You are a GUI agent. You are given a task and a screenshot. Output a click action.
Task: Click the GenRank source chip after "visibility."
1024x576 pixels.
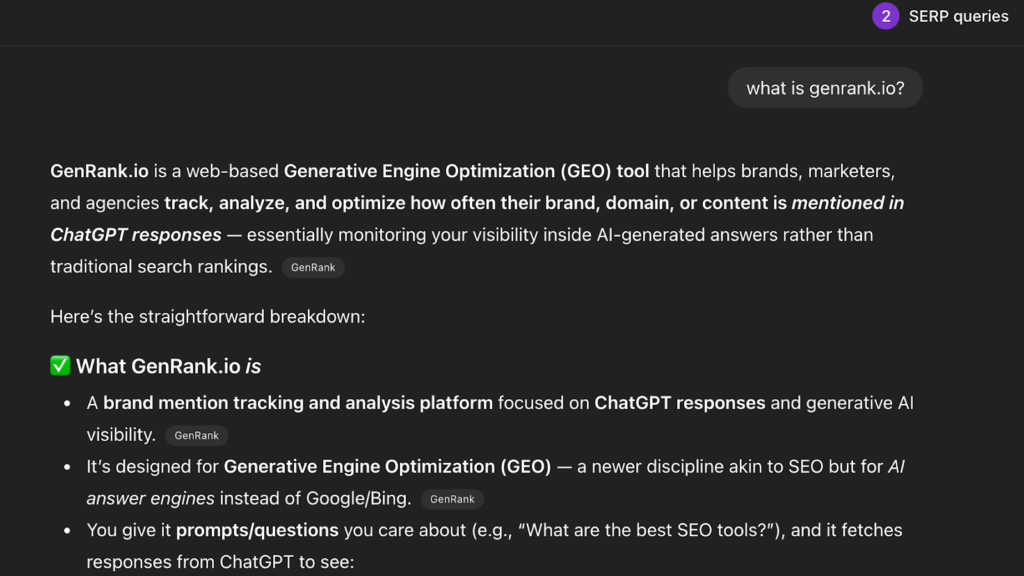[x=197, y=435]
